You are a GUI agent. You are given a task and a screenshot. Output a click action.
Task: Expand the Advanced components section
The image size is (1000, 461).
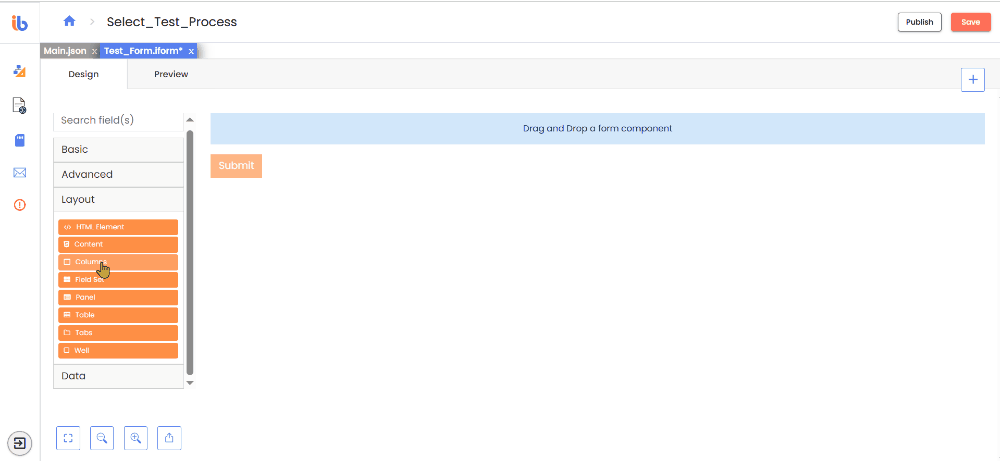point(118,174)
